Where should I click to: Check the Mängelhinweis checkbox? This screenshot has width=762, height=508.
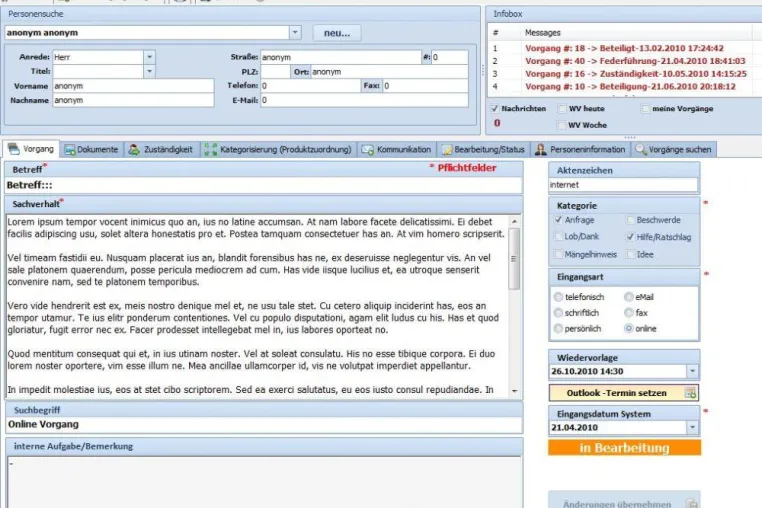click(x=558, y=254)
